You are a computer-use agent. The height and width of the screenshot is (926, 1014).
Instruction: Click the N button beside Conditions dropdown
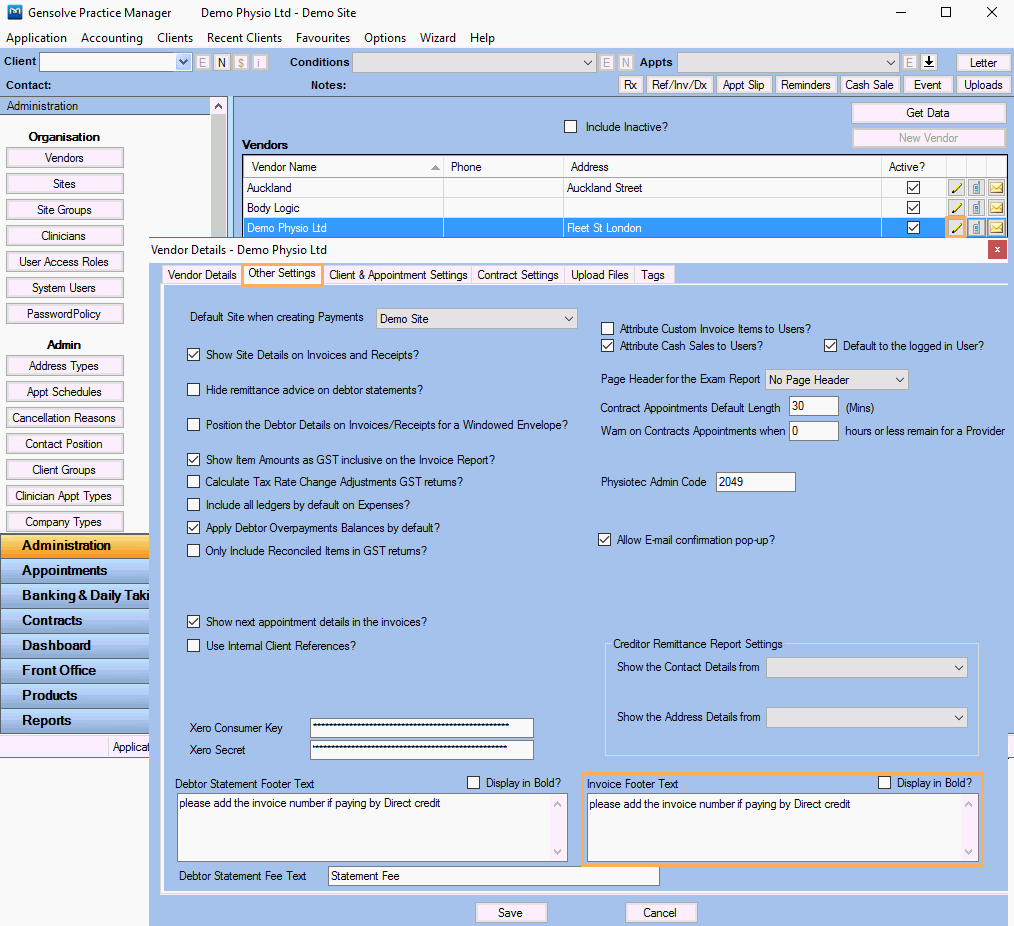[x=625, y=62]
